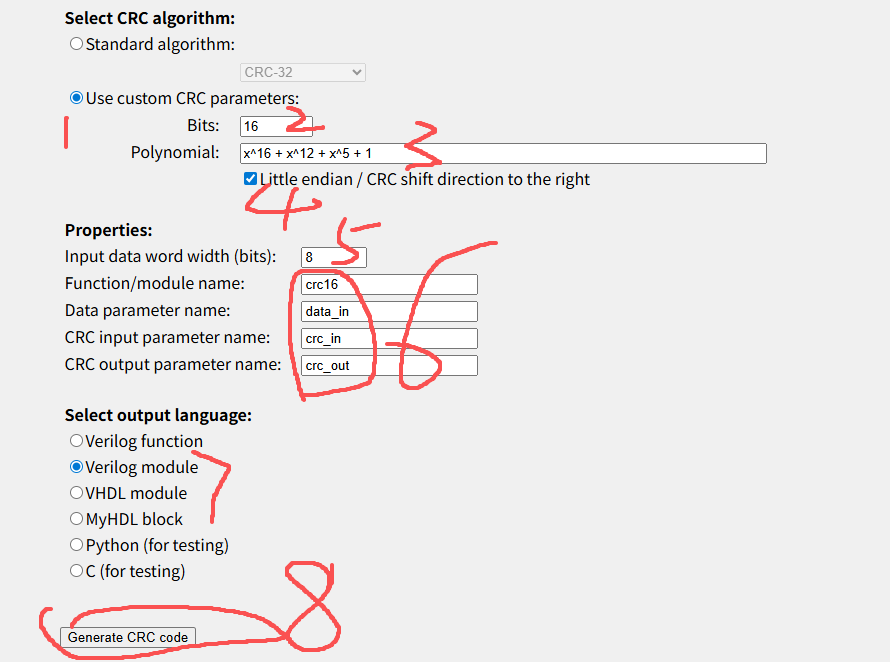
Task: Open the CRC-32 algorithm dropdown
Action: pos(303,72)
